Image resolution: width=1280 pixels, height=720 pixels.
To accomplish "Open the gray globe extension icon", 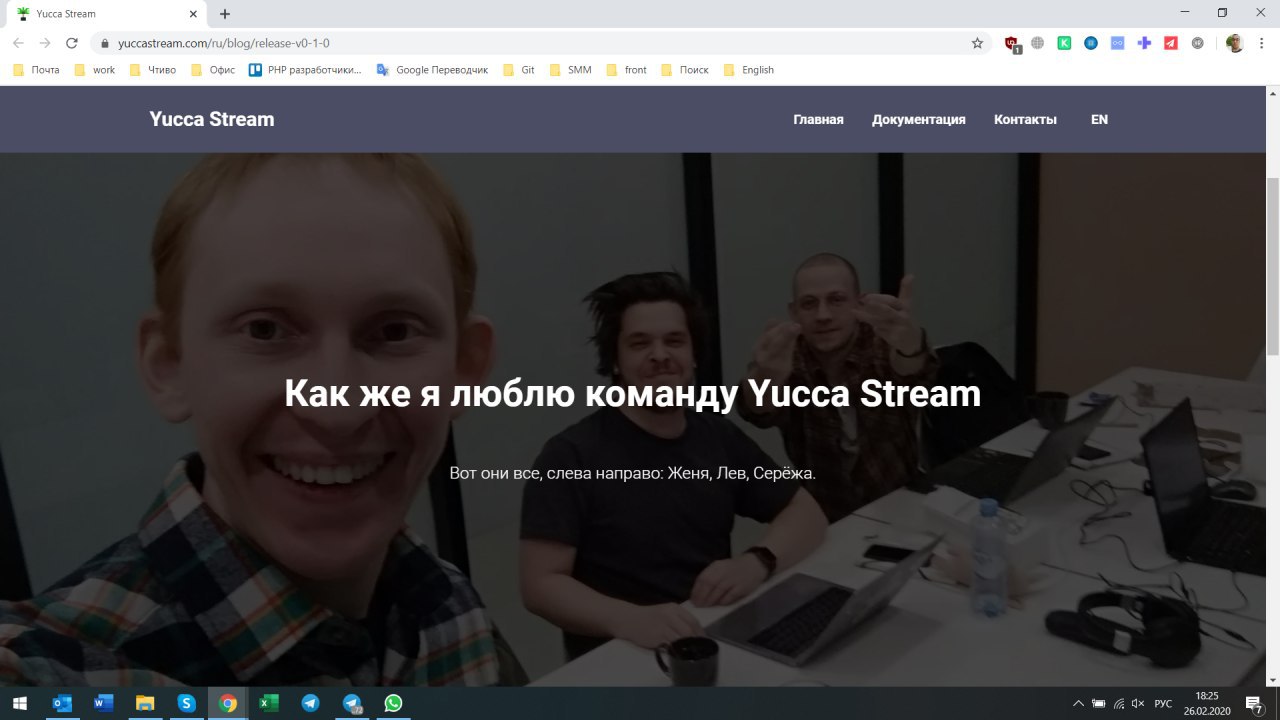I will click(1038, 43).
